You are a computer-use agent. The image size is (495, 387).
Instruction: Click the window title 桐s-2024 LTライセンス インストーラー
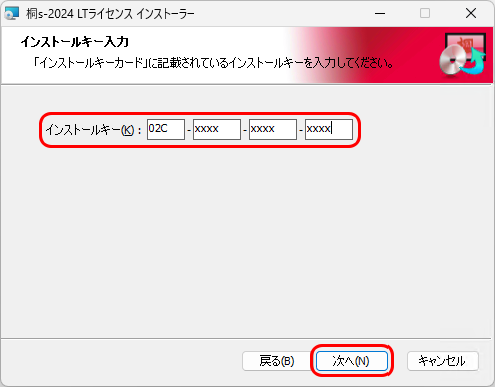[110, 14]
